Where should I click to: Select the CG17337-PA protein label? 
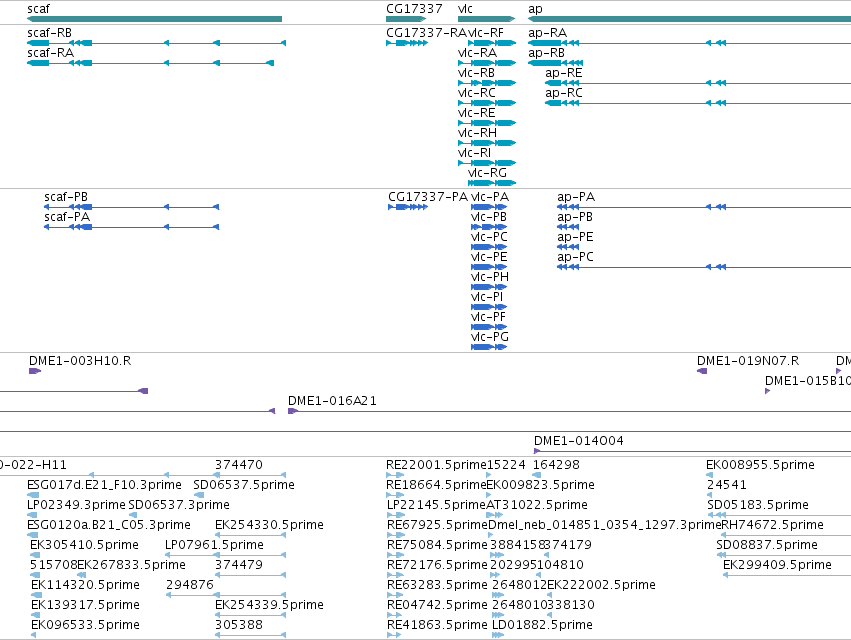tap(428, 197)
